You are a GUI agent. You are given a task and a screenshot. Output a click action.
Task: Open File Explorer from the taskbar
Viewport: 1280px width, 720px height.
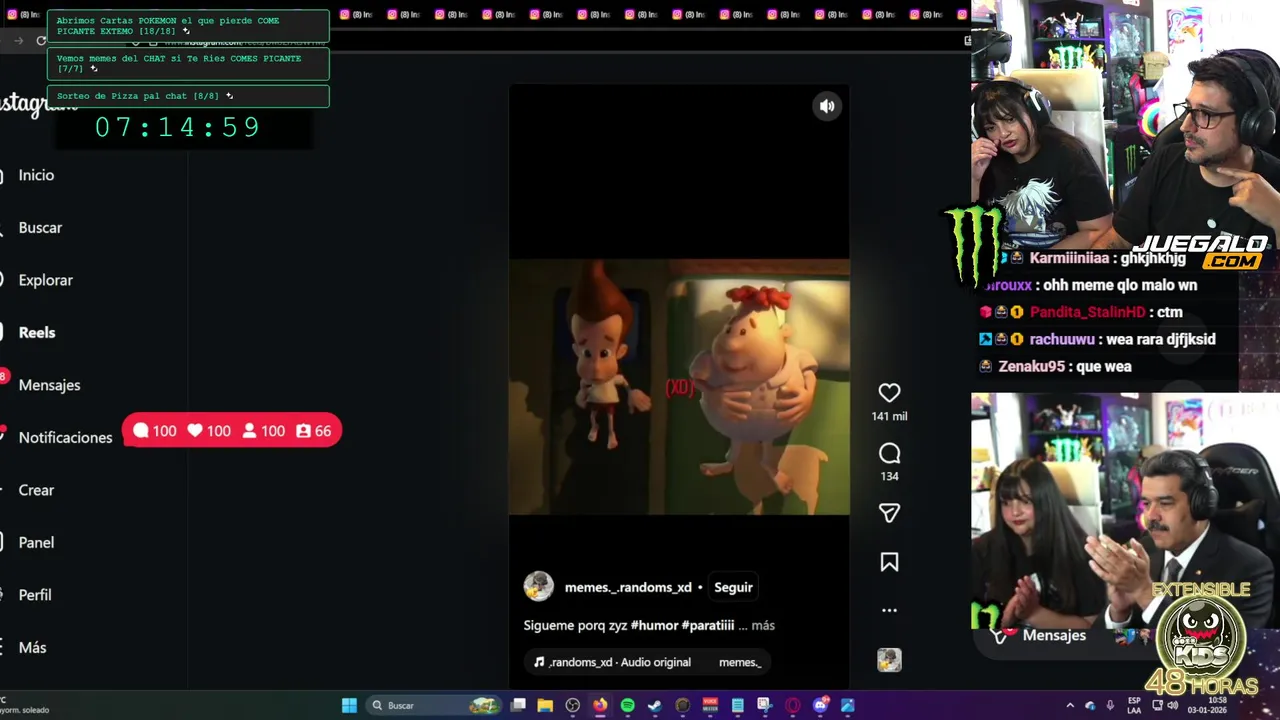(x=545, y=705)
